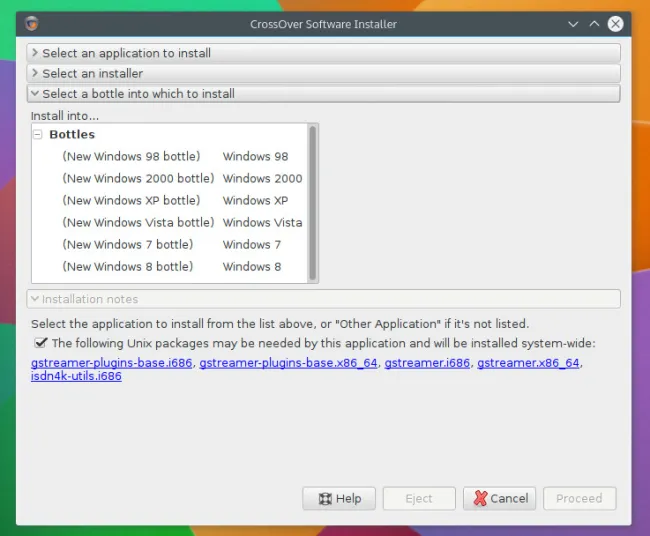The height and width of the screenshot is (536, 650).
Task: Expand 'Select an application to install' section
Action: 323,53
